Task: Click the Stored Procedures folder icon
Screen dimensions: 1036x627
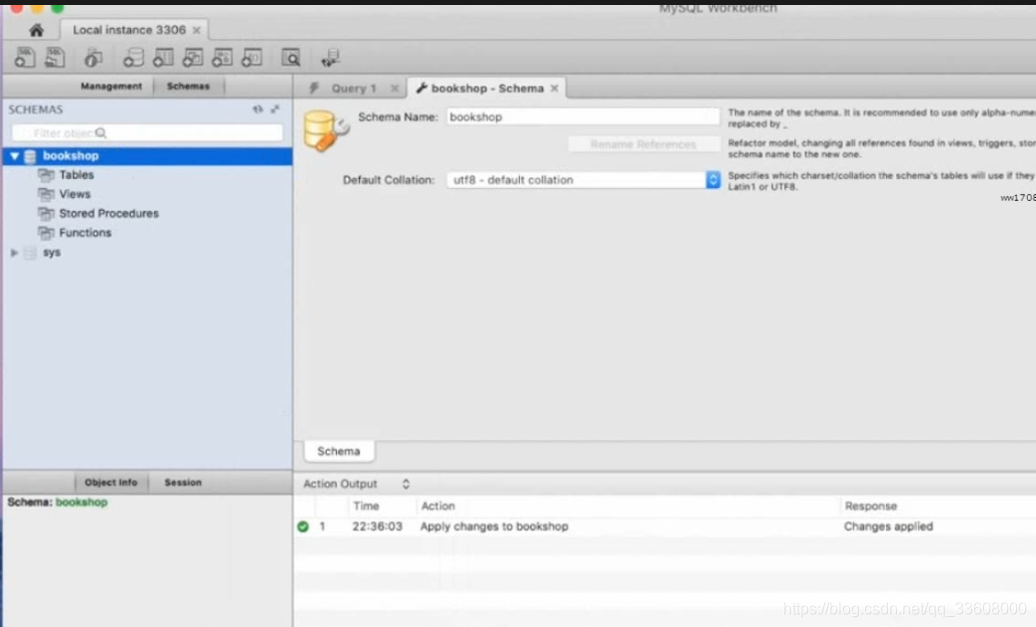Action: pyautogui.click(x=46, y=213)
